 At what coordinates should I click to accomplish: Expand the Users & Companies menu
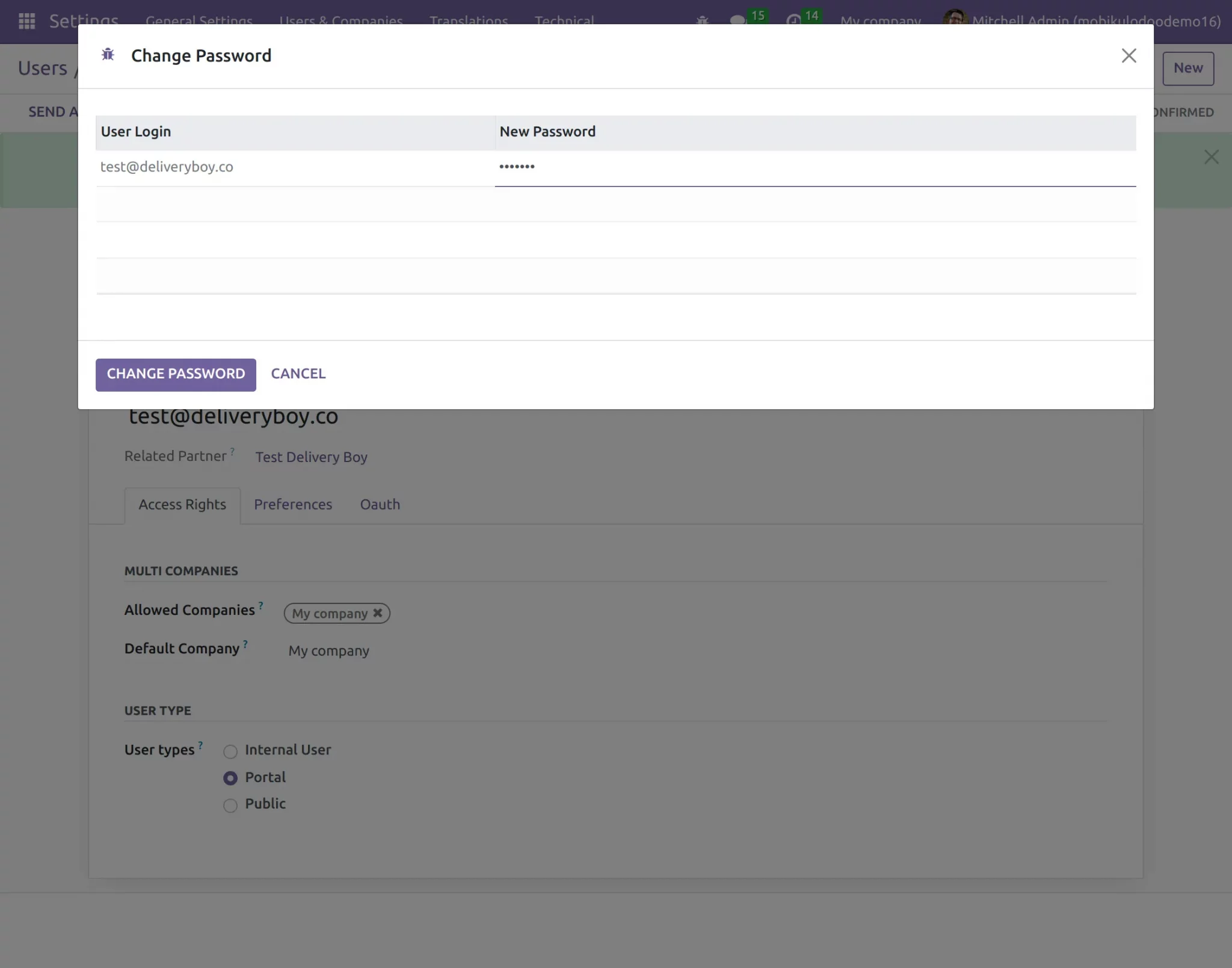(340, 21)
